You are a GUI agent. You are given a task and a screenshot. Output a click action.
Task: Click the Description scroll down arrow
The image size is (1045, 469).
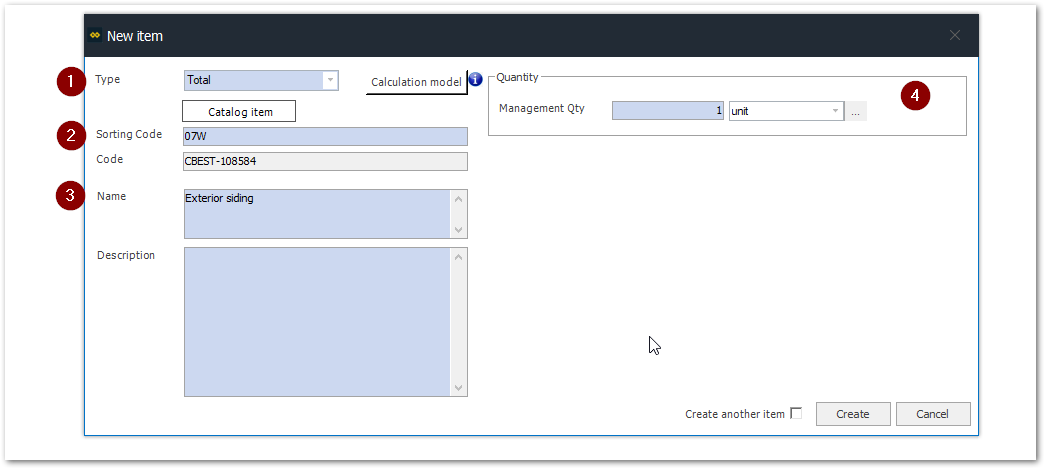coord(459,387)
